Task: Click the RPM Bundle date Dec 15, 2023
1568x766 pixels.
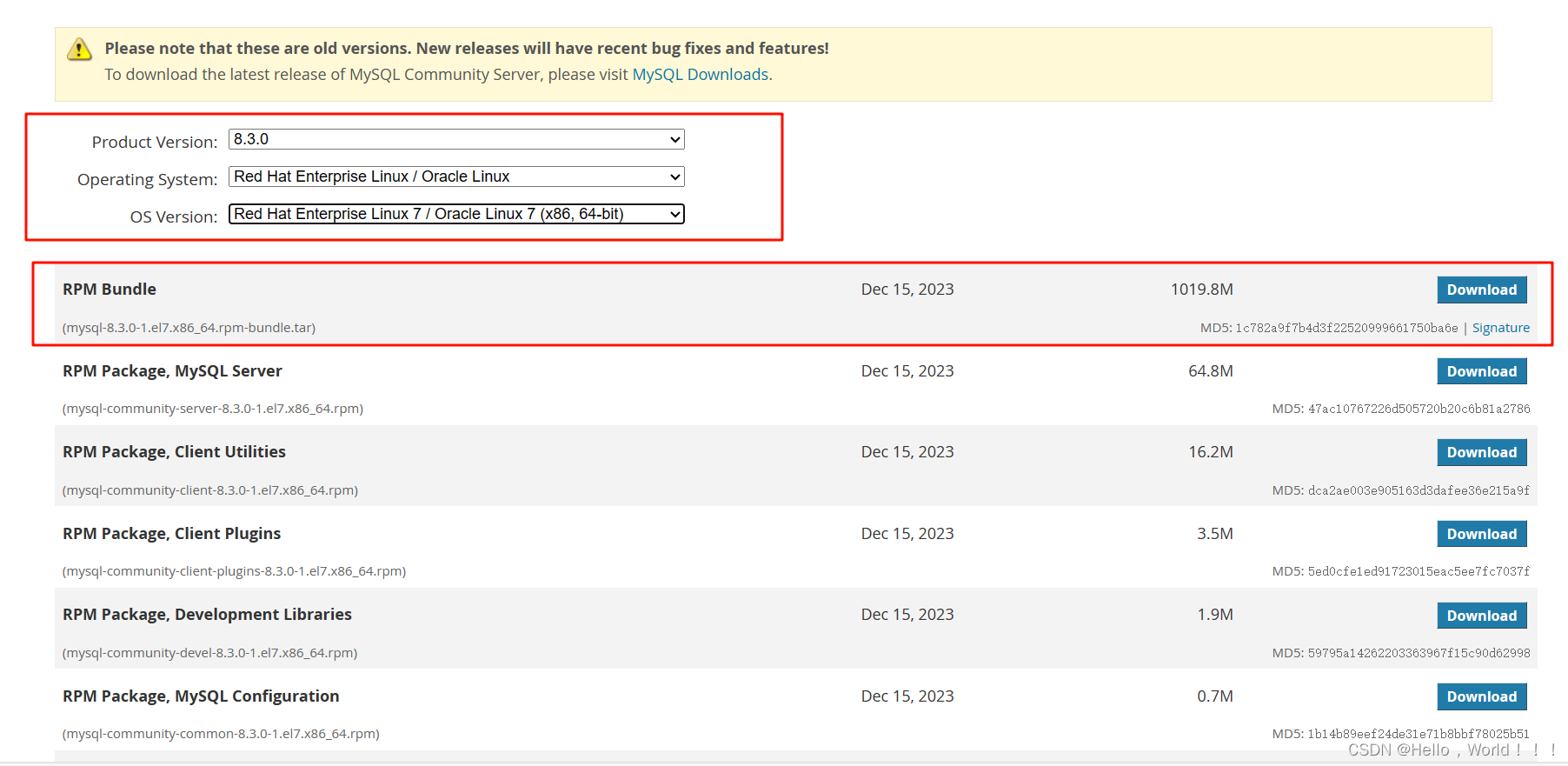Action: (x=907, y=290)
